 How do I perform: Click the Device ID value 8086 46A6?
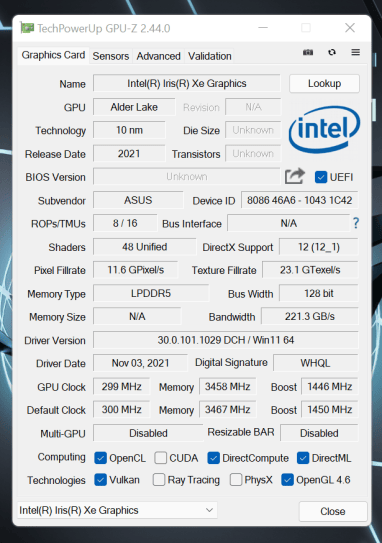(300, 200)
